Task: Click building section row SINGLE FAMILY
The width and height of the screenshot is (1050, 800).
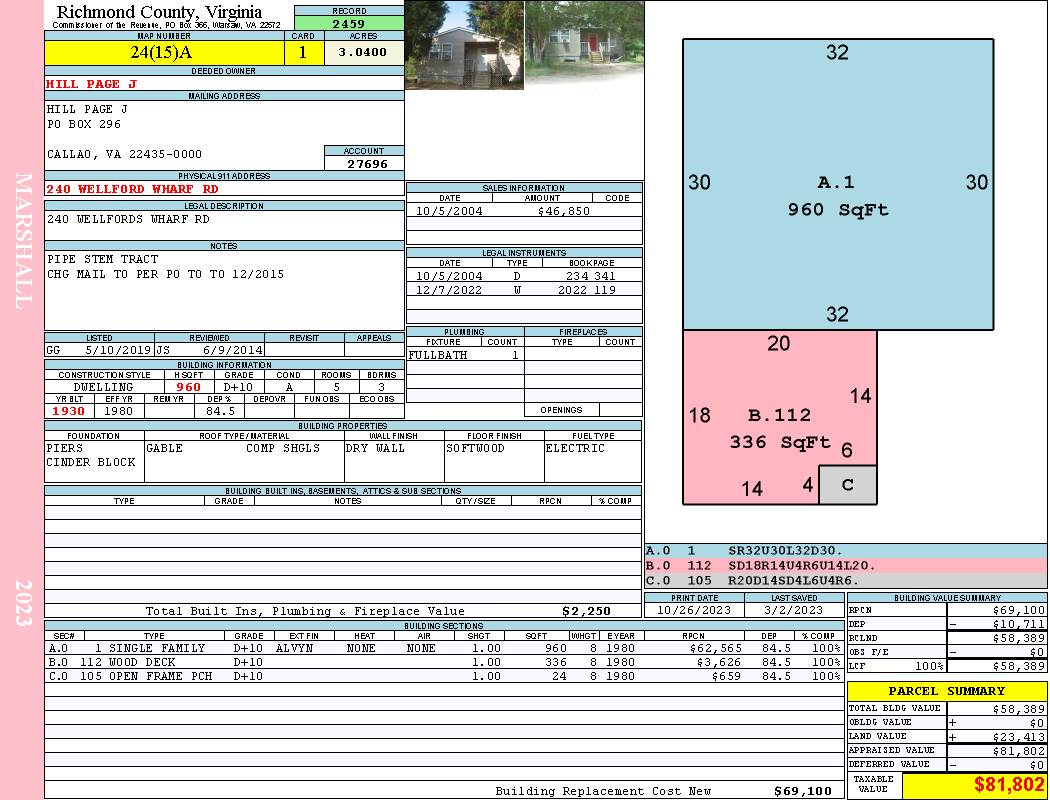Action: (445, 648)
